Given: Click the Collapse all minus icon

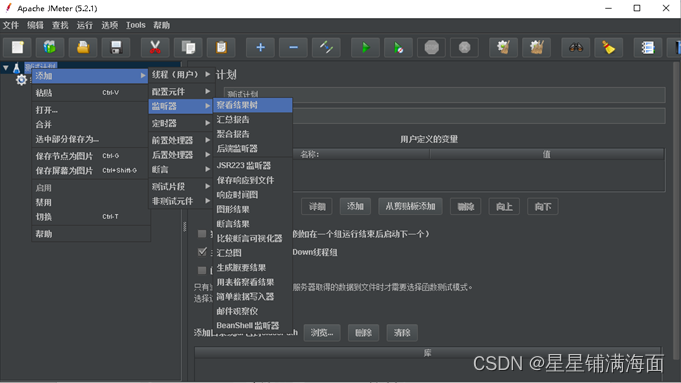Looking at the screenshot, I should click(293, 47).
